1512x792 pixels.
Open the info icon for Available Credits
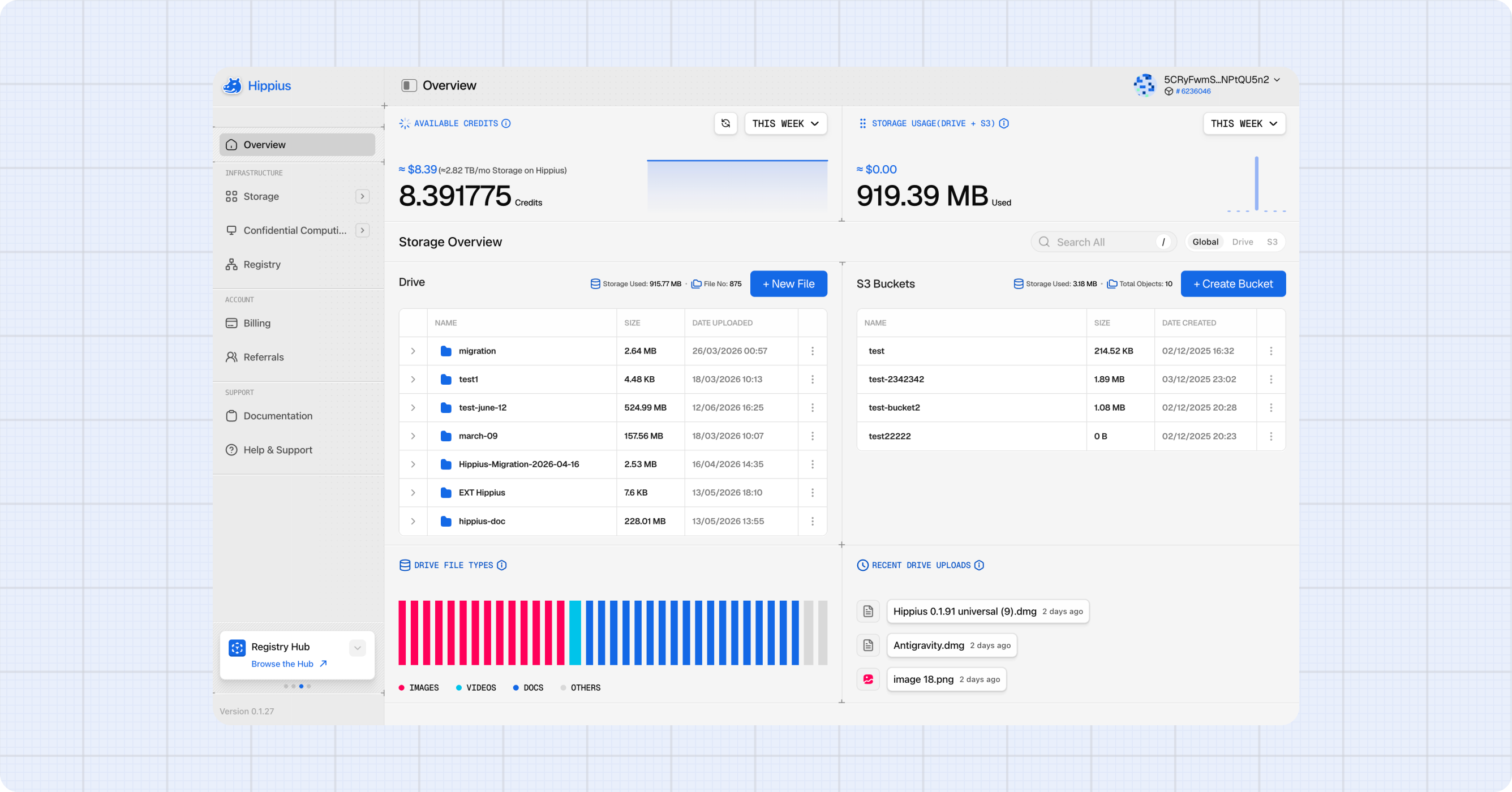[506, 123]
